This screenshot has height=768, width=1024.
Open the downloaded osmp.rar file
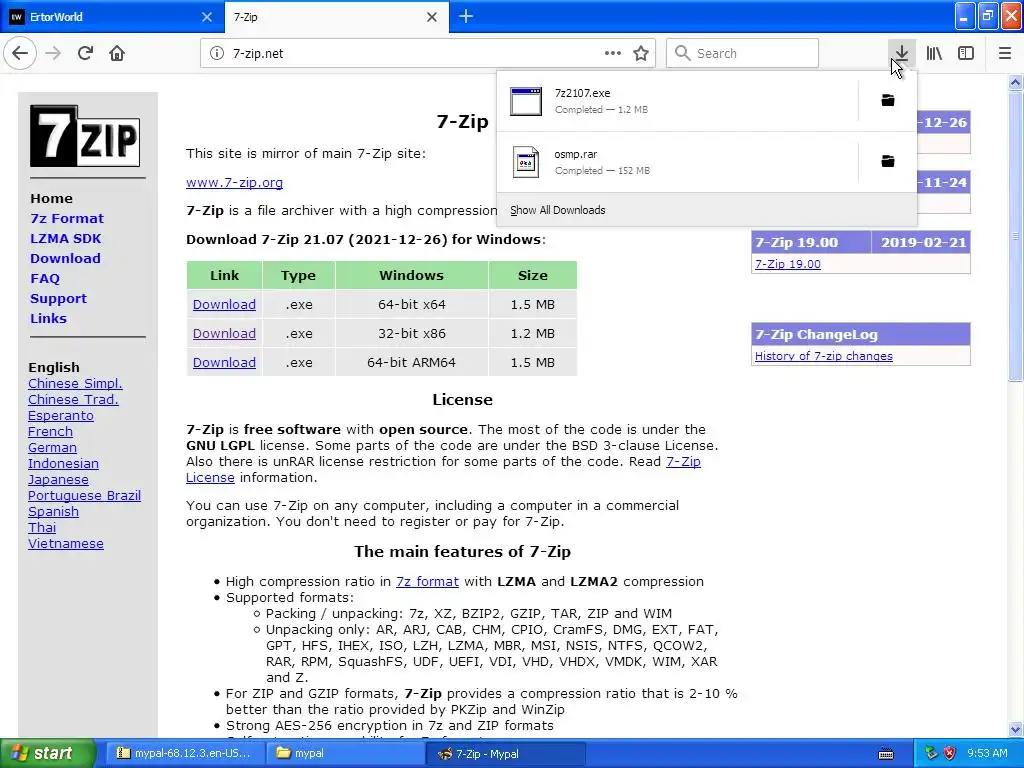(x=677, y=162)
